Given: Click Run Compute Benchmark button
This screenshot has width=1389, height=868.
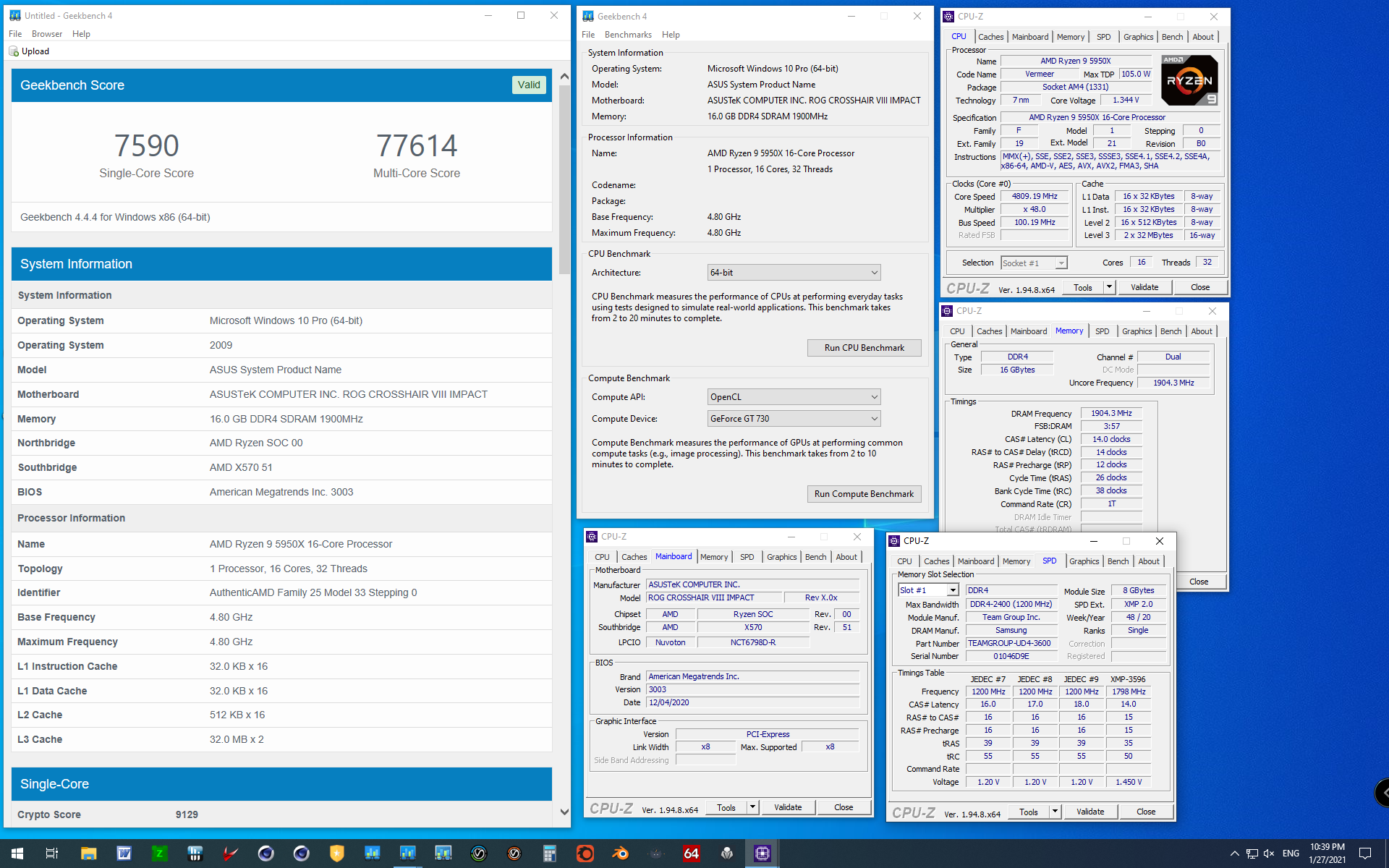Looking at the screenshot, I should pyautogui.click(x=864, y=494).
